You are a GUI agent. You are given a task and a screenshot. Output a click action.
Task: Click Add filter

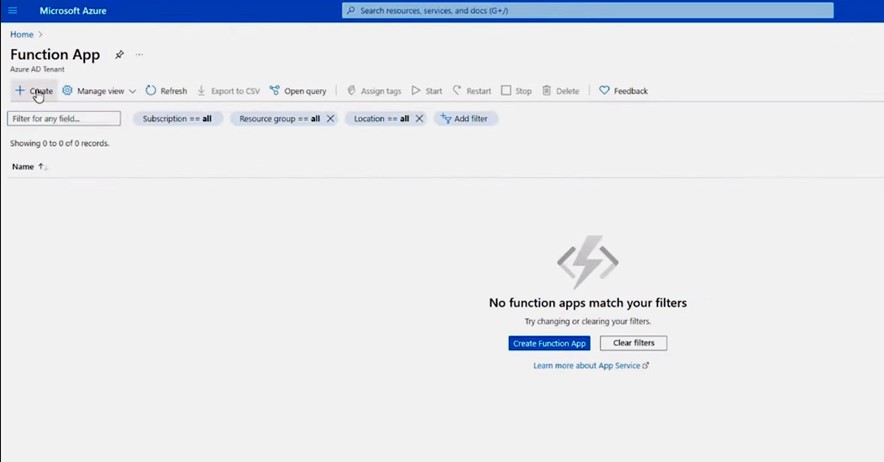coord(465,118)
